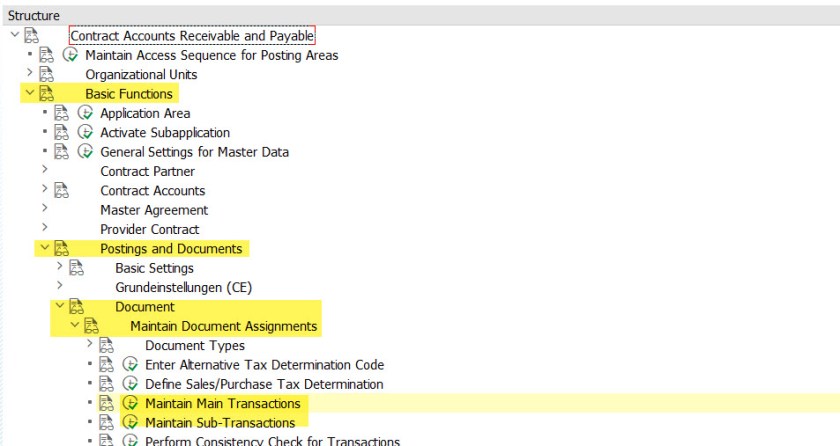
Task: Expand the Document Types node
Action: [89, 343]
